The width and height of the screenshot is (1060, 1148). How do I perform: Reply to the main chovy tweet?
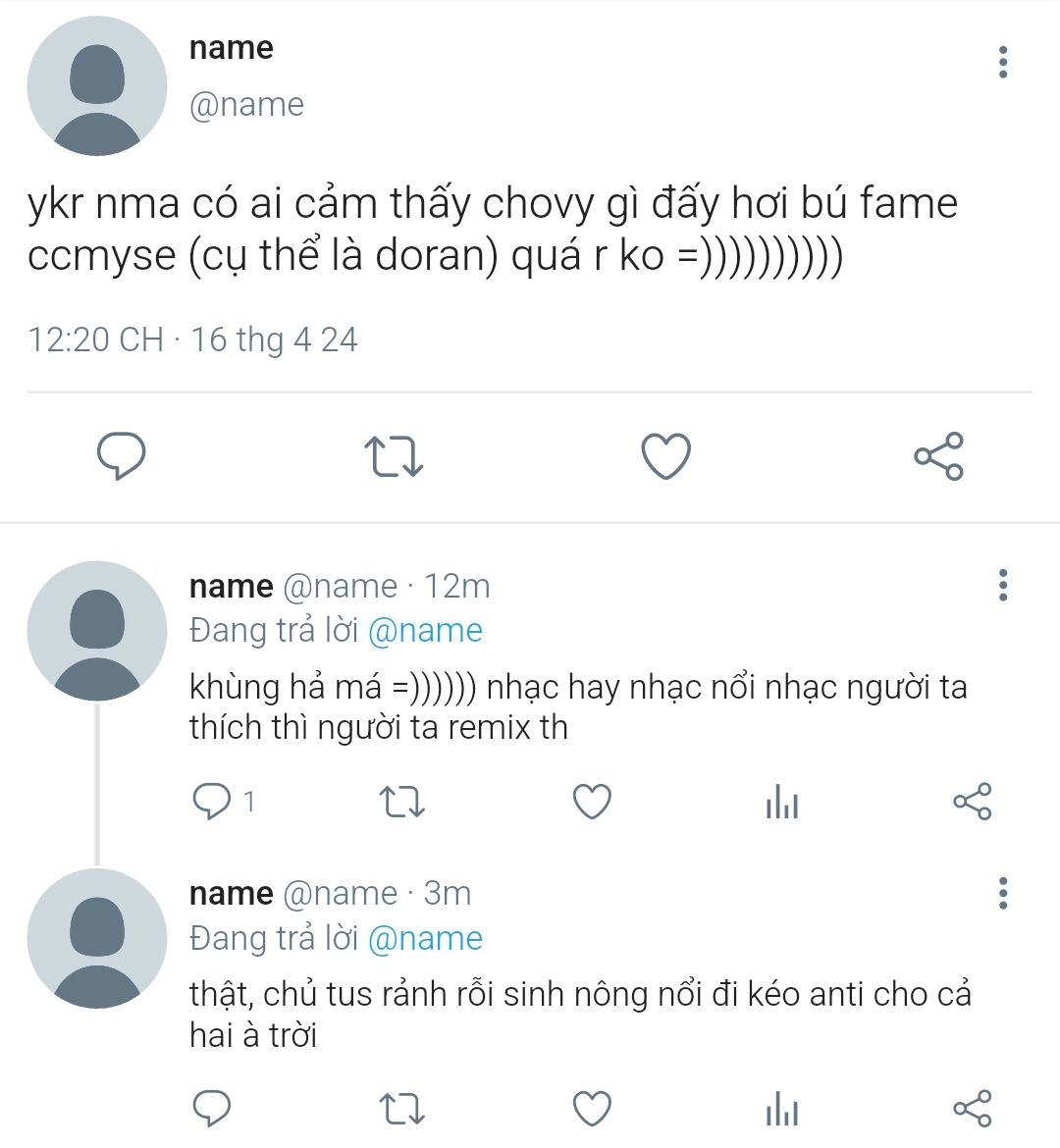[x=122, y=455]
